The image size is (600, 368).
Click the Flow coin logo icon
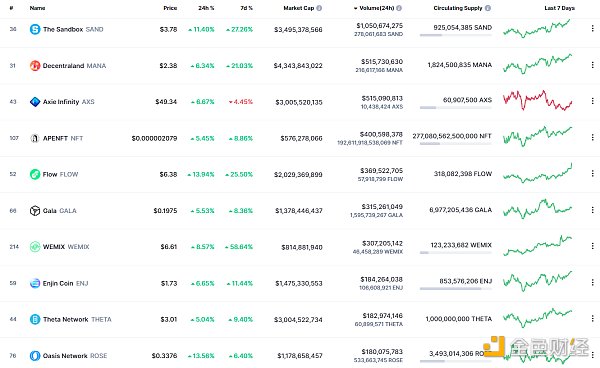35,174
